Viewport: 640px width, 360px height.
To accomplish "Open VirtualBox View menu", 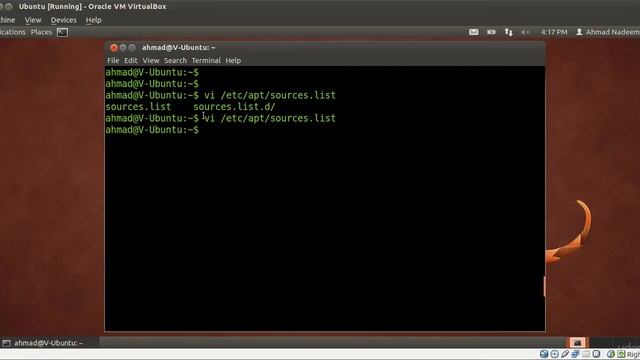I will tap(33, 20).
